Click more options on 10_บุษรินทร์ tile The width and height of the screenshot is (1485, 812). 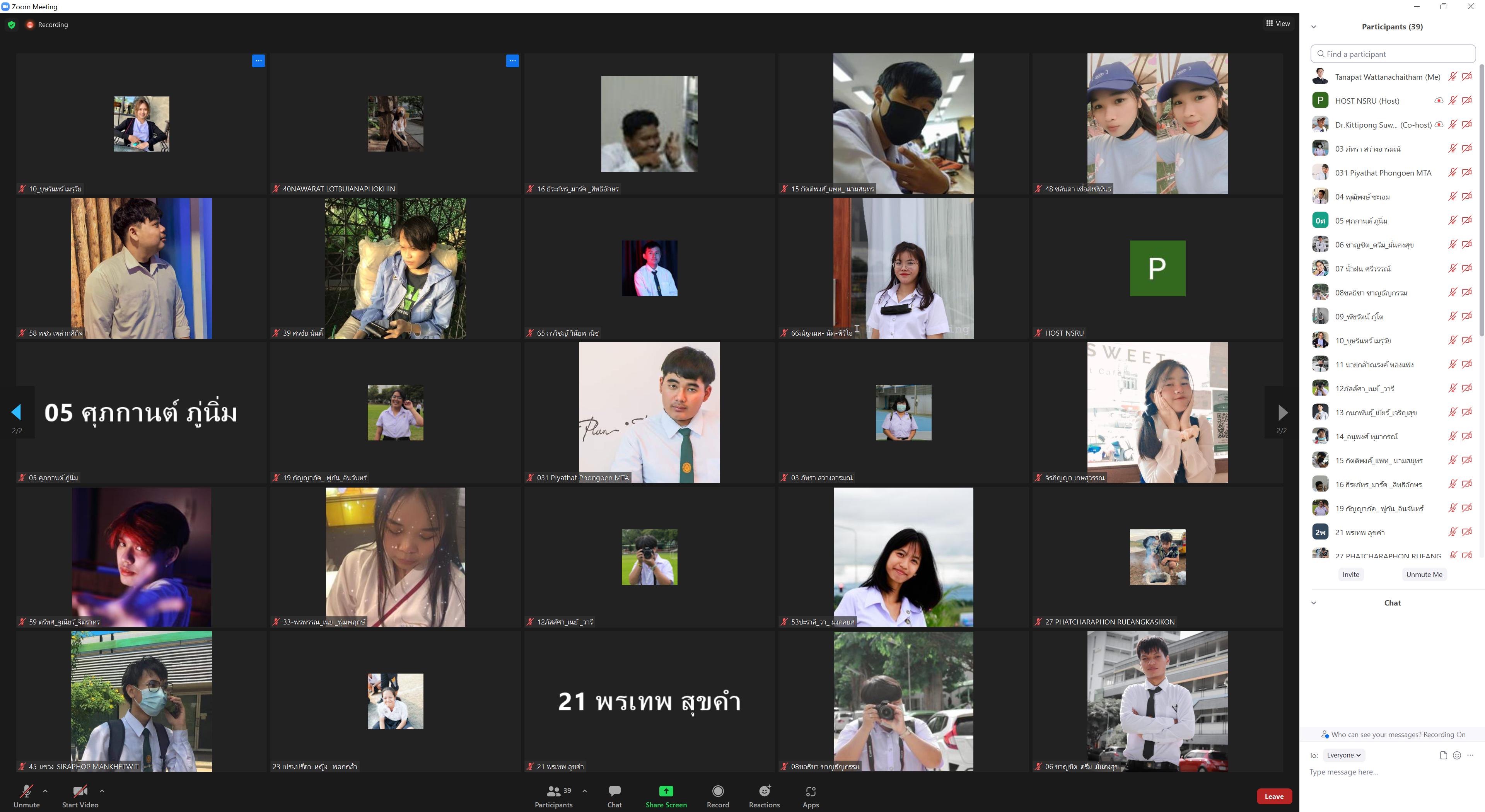(258, 60)
